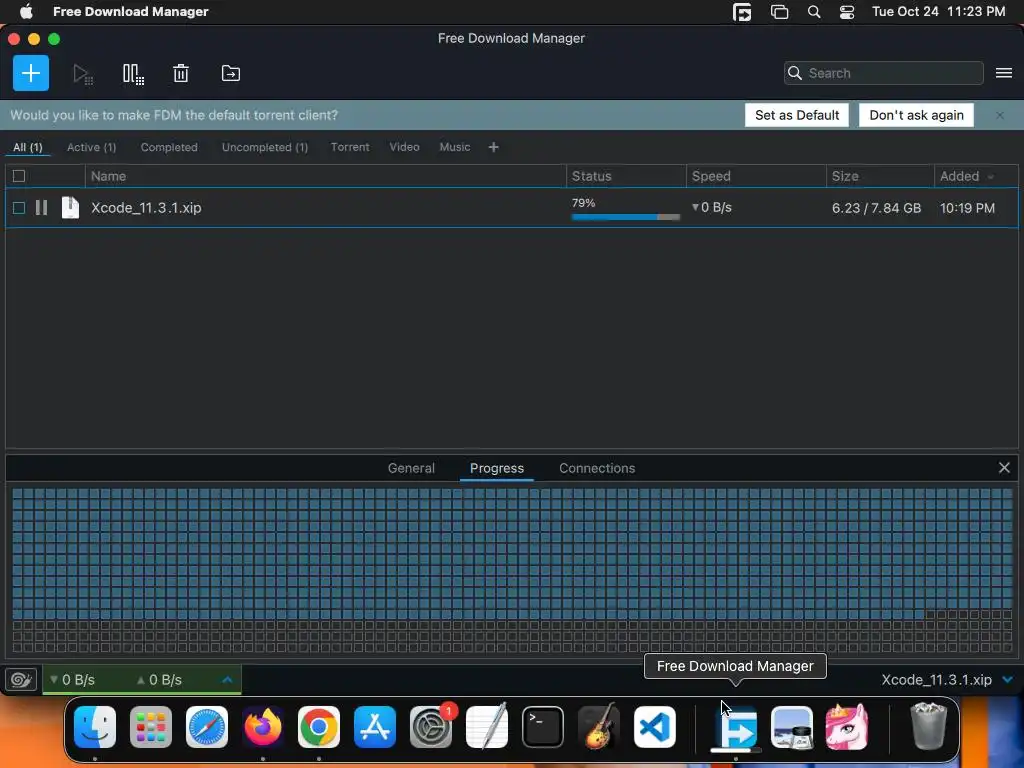Click Set as Default button
Screen dimensions: 1024x768
[797, 116]
